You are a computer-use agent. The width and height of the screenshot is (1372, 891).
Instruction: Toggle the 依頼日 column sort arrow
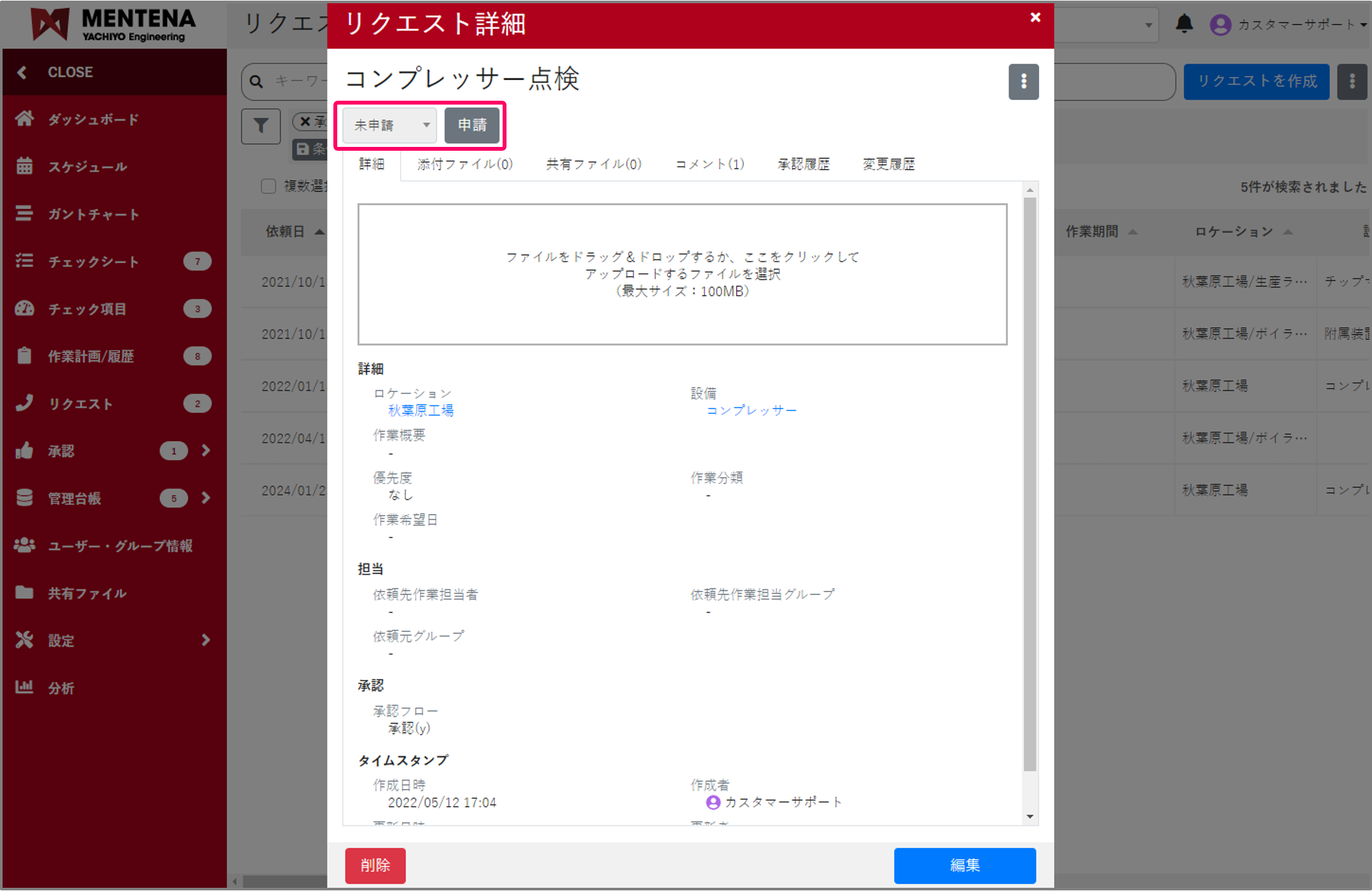(319, 231)
